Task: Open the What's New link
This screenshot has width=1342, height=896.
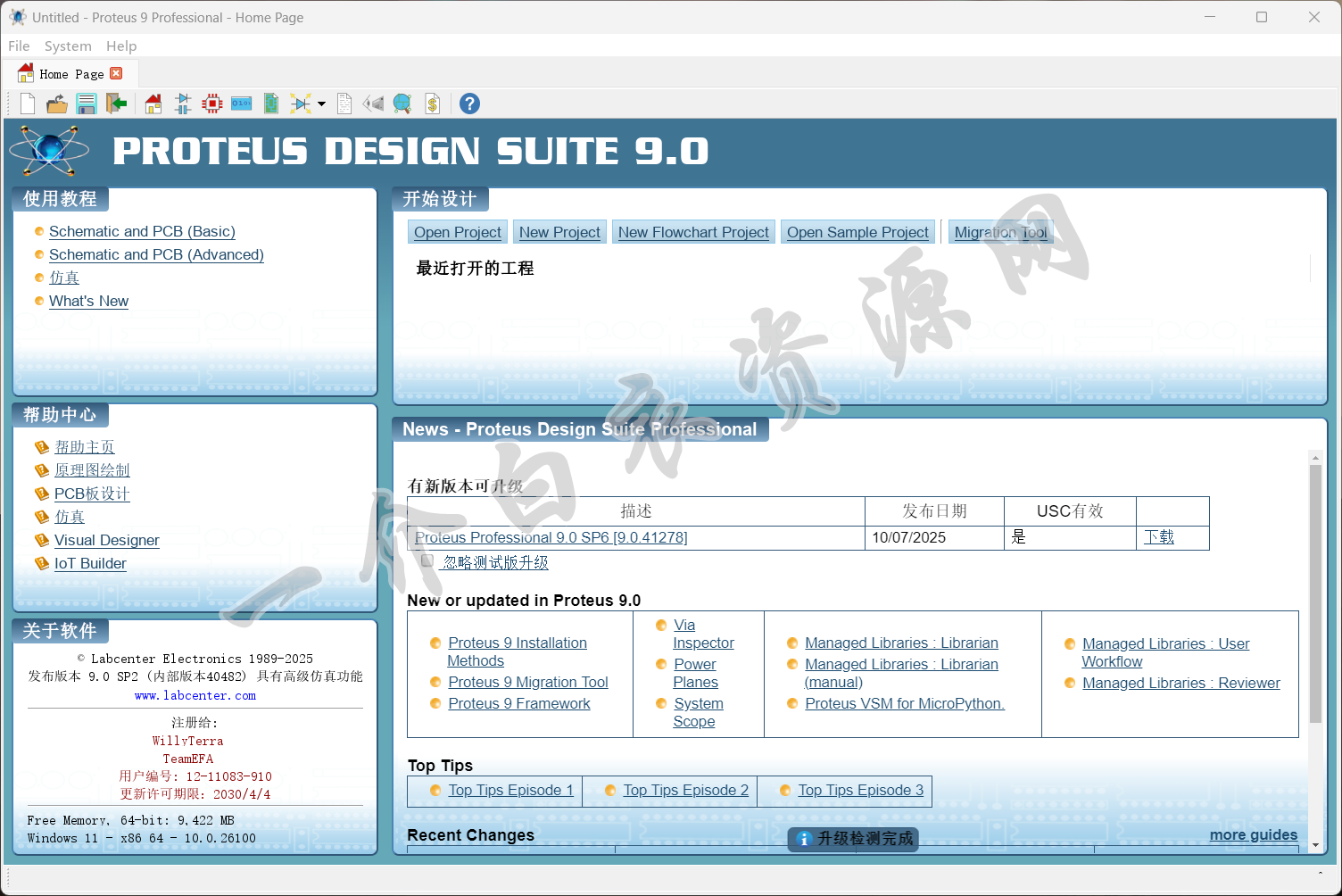Action: point(88,301)
